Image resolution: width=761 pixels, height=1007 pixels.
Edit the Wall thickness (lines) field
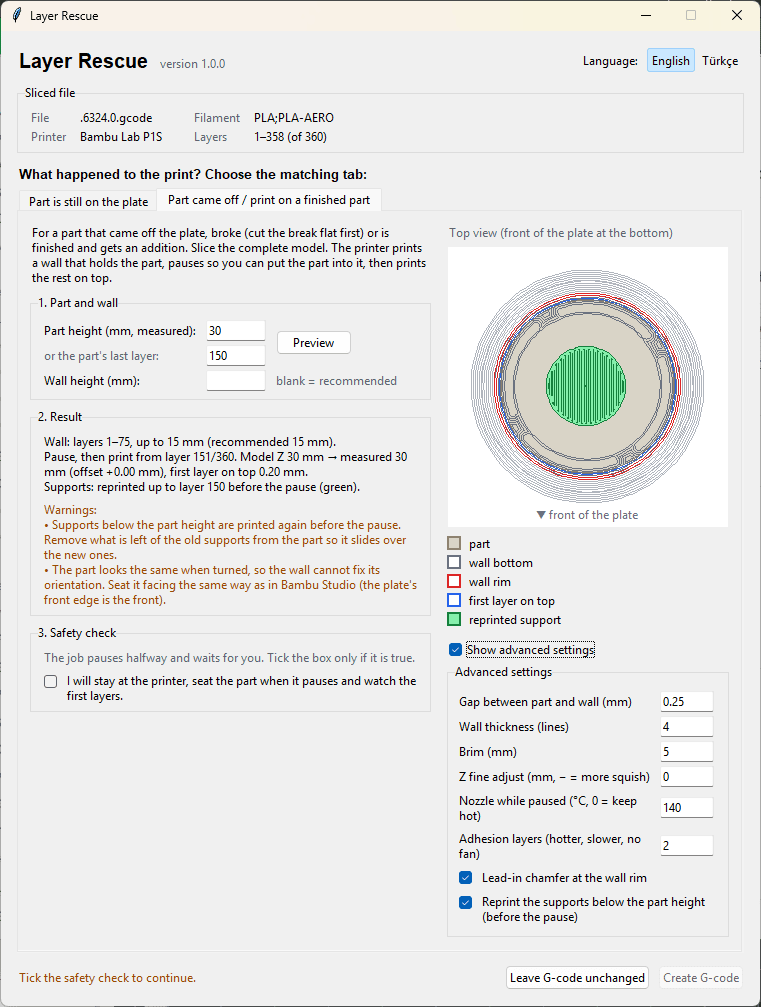pos(687,727)
